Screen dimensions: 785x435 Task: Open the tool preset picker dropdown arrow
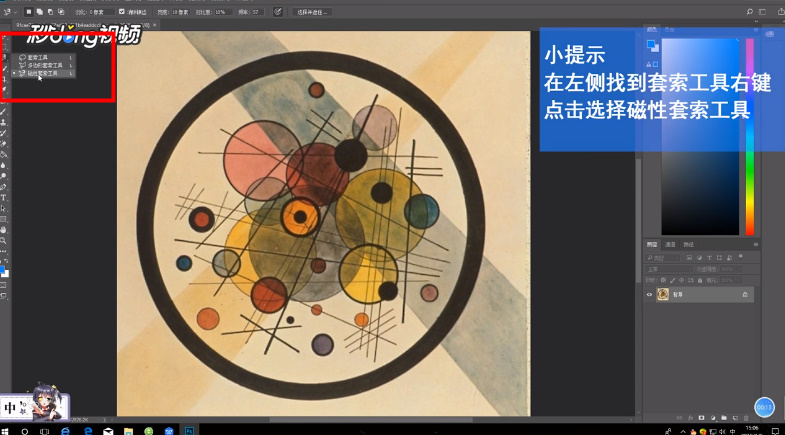[16, 12]
